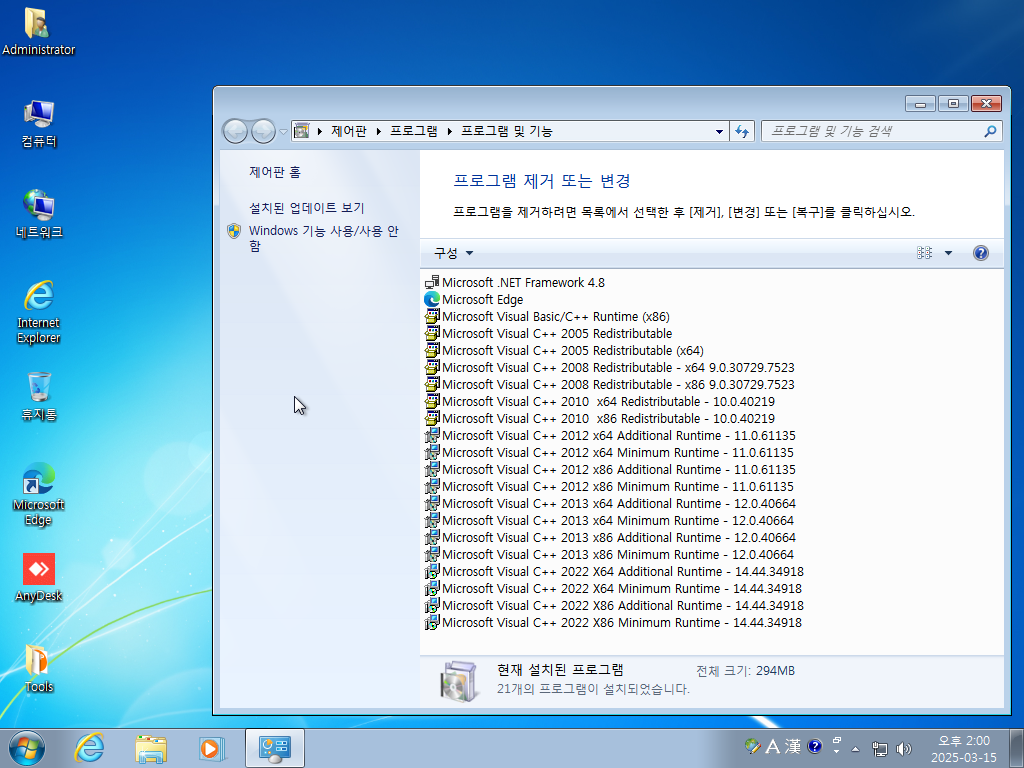
Task: Open 제어판 홈 link
Action: [275, 172]
